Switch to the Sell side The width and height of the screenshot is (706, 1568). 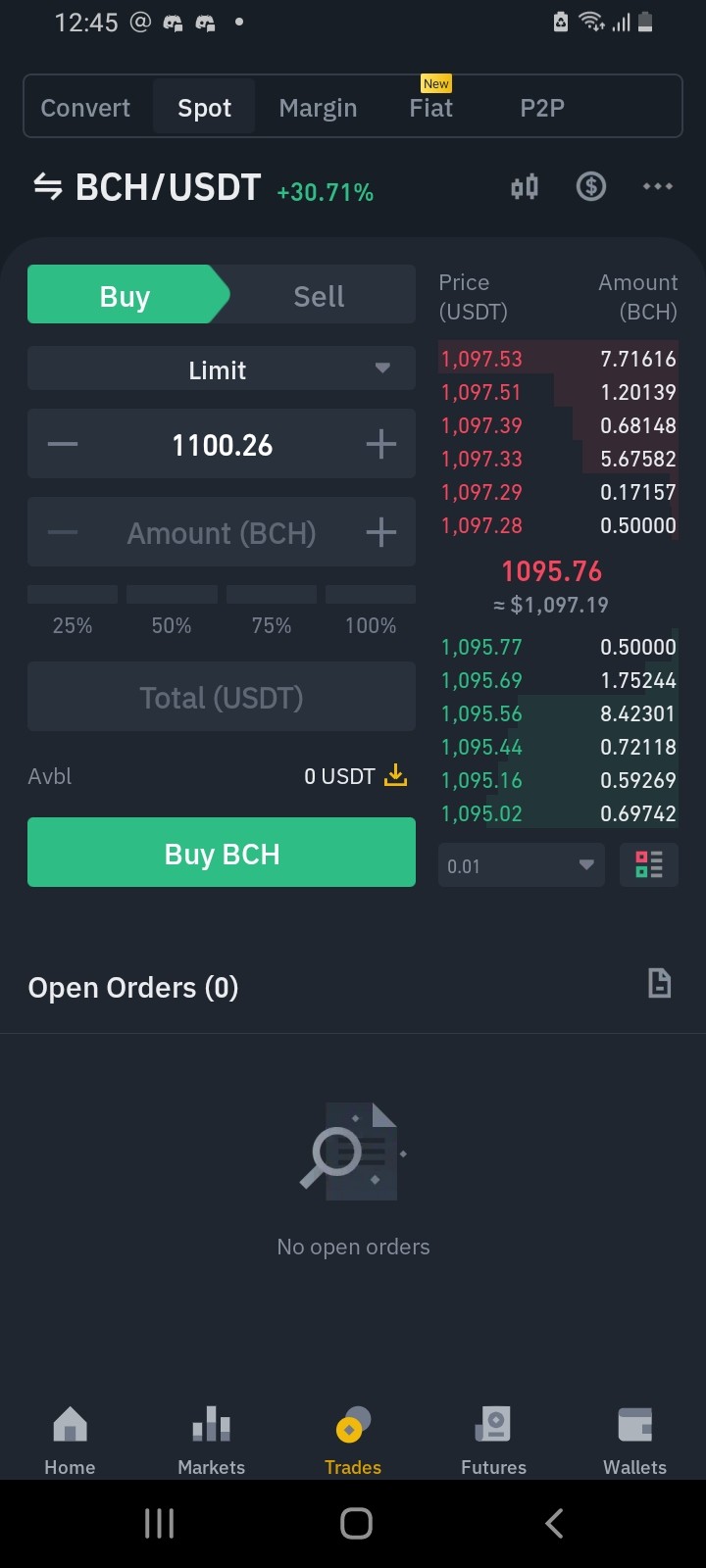pos(319,296)
